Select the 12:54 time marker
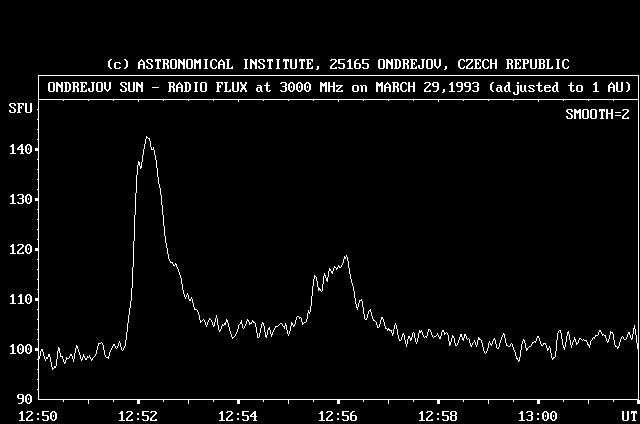640x424 pixels. (x=238, y=415)
